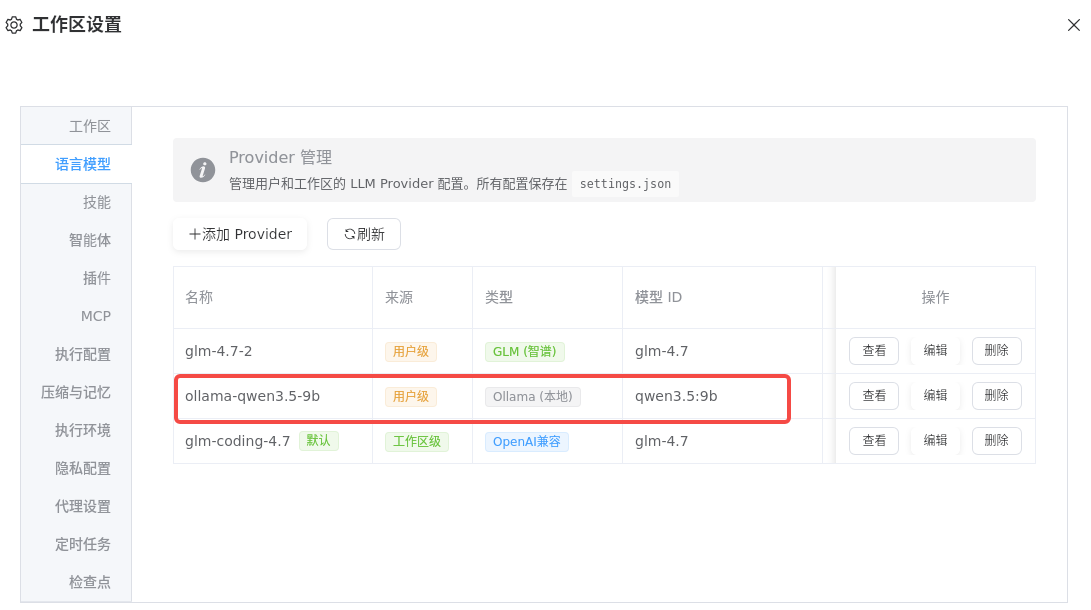The image size is (1091, 610).
Task: Edit the ollama-qwen3.5-9b provider
Action: coord(935,396)
